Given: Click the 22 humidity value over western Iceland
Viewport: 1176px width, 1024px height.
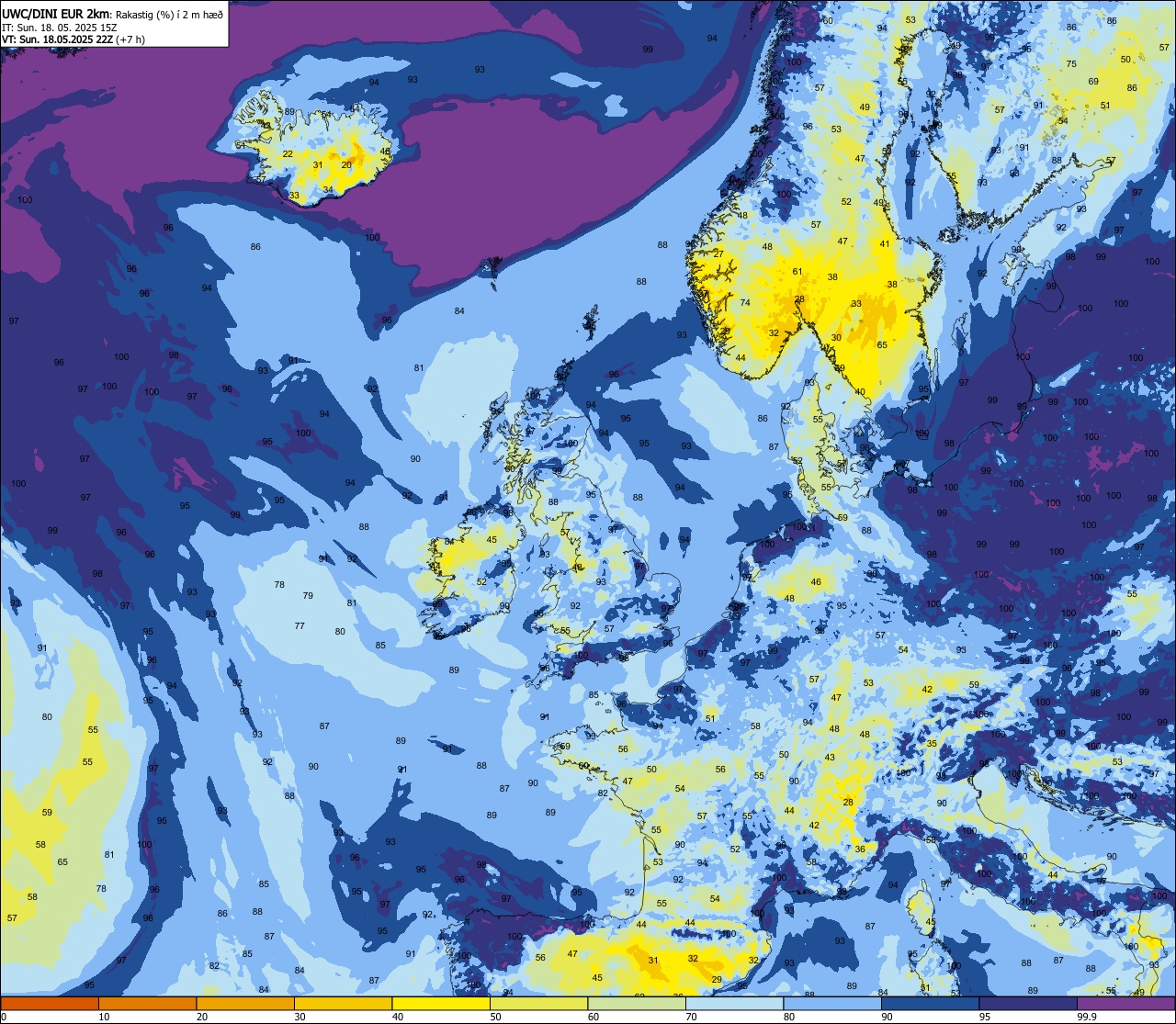Looking at the screenshot, I should coord(288,154).
